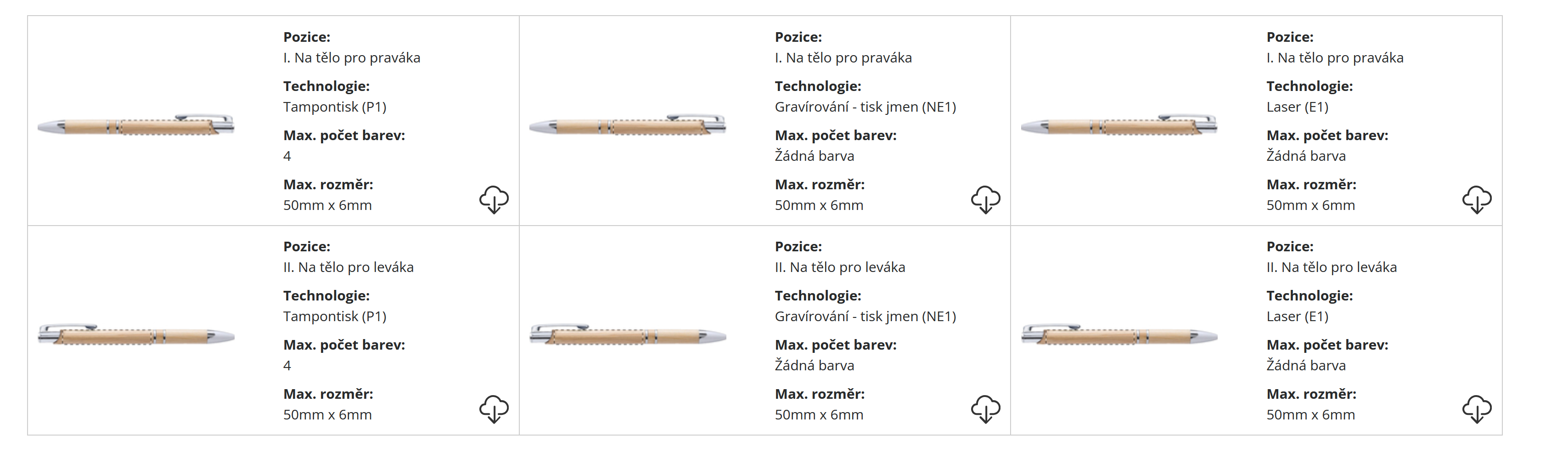Open pen image for left-hander Gravírování card
Image resolution: width=1568 pixels, height=470 pixels.
coord(628,335)
